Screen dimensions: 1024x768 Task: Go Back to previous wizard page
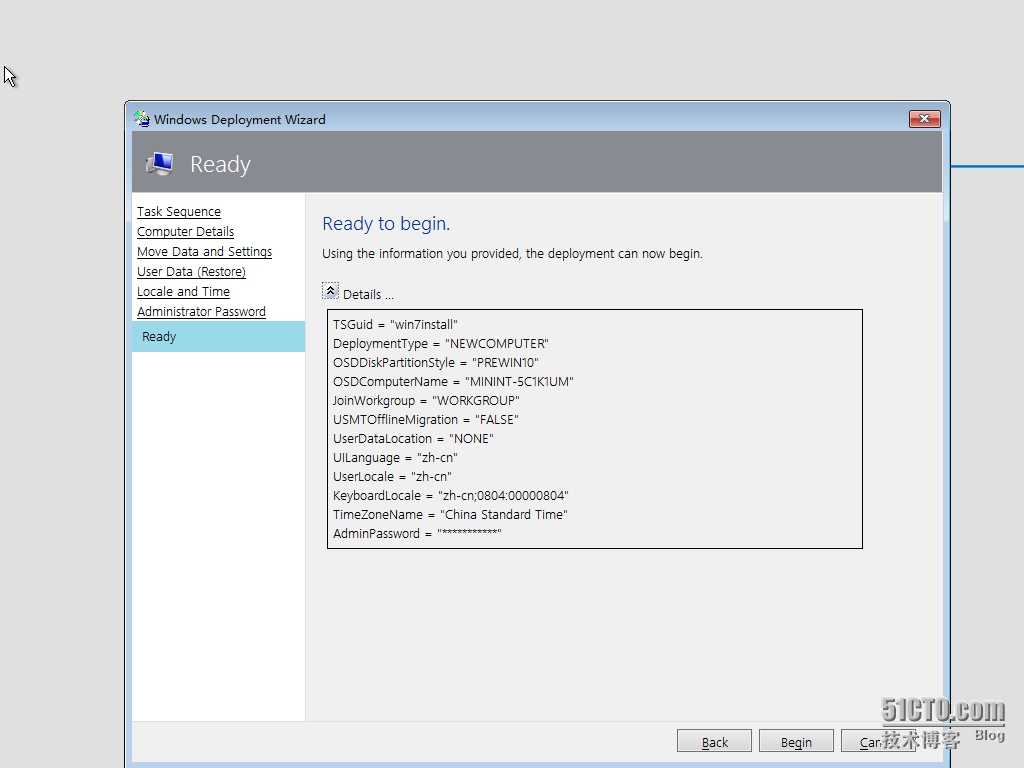coord(714,742)
